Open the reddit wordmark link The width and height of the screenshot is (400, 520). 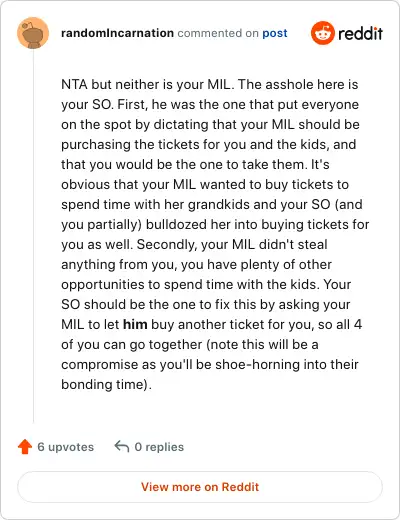coord(360,33)
